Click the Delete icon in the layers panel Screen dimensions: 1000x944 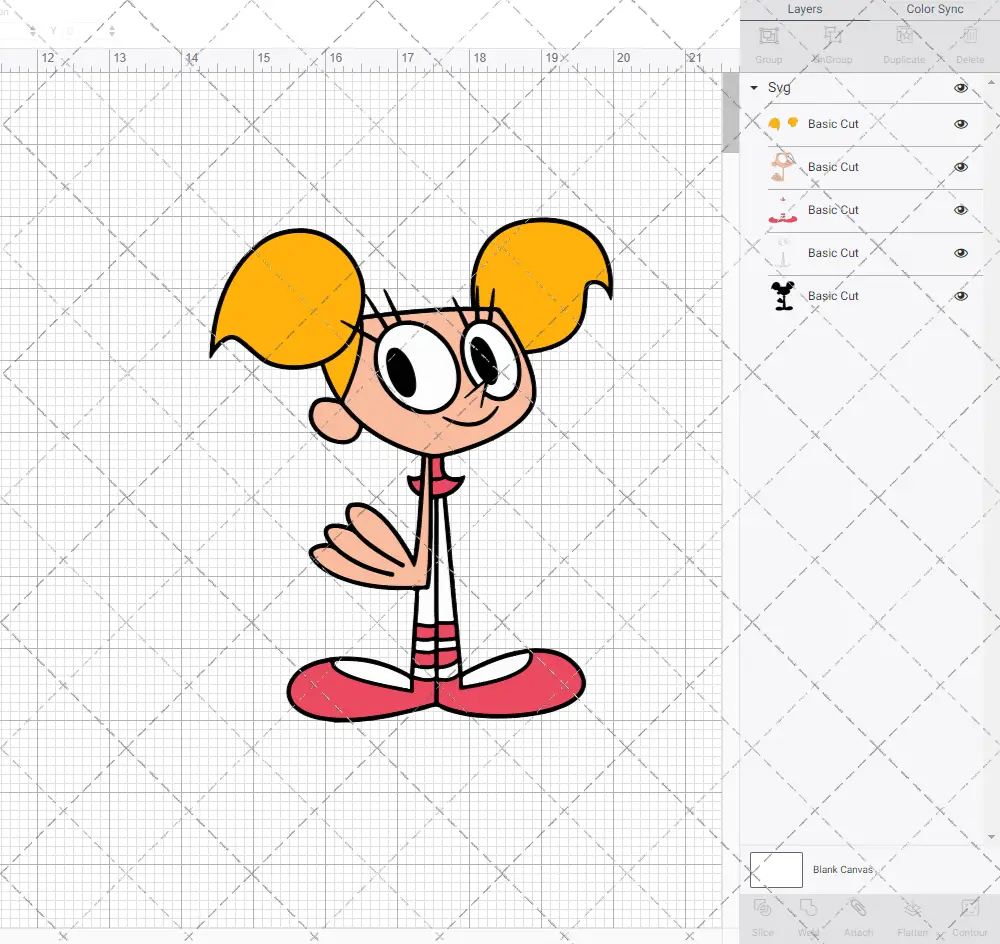point(969,36)
